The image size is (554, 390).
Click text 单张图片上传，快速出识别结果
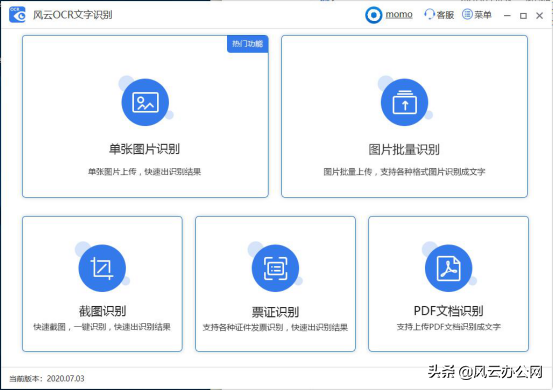(x=145, y=172)
